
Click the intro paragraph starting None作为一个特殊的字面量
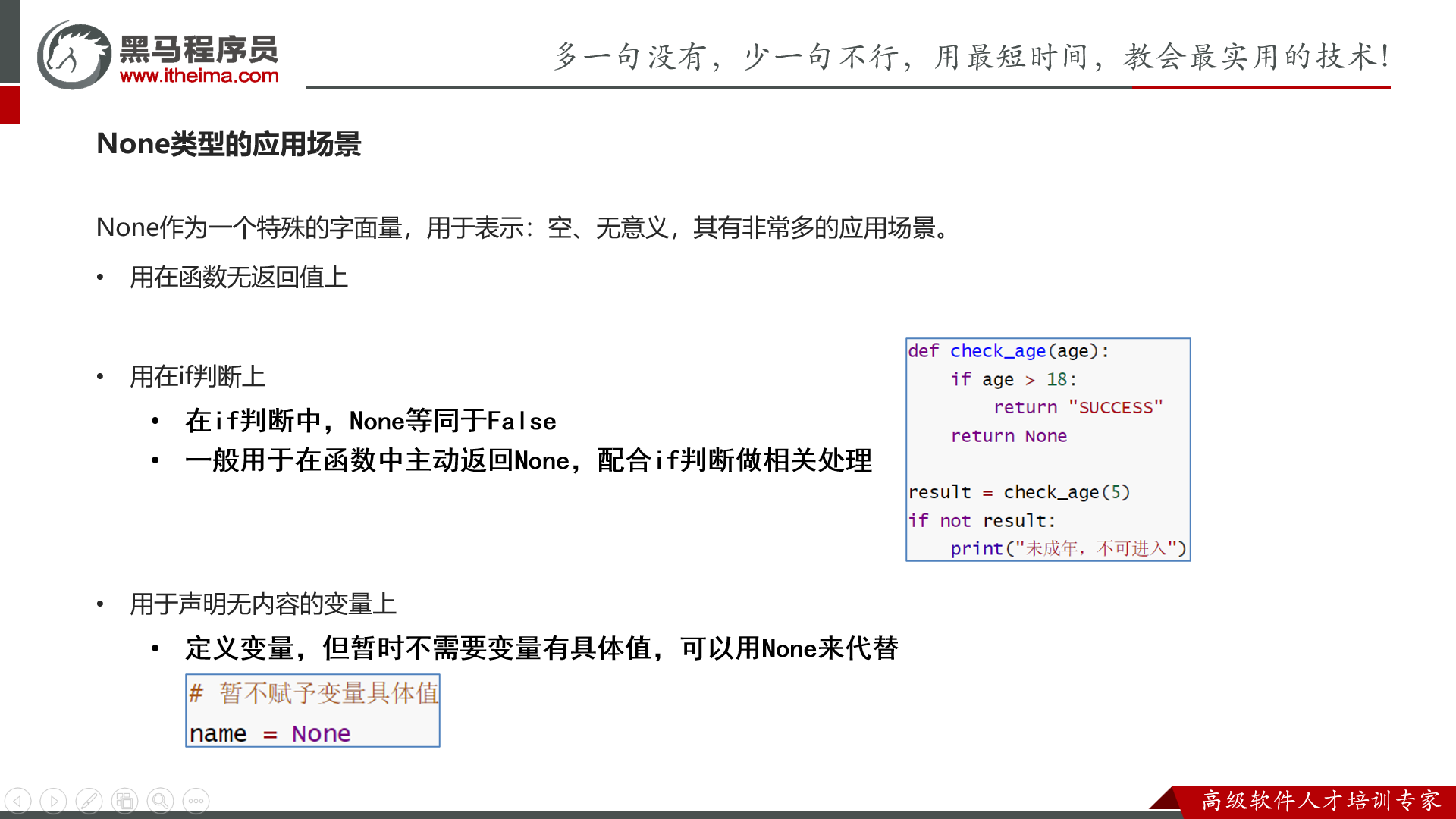tap(523, 227)
